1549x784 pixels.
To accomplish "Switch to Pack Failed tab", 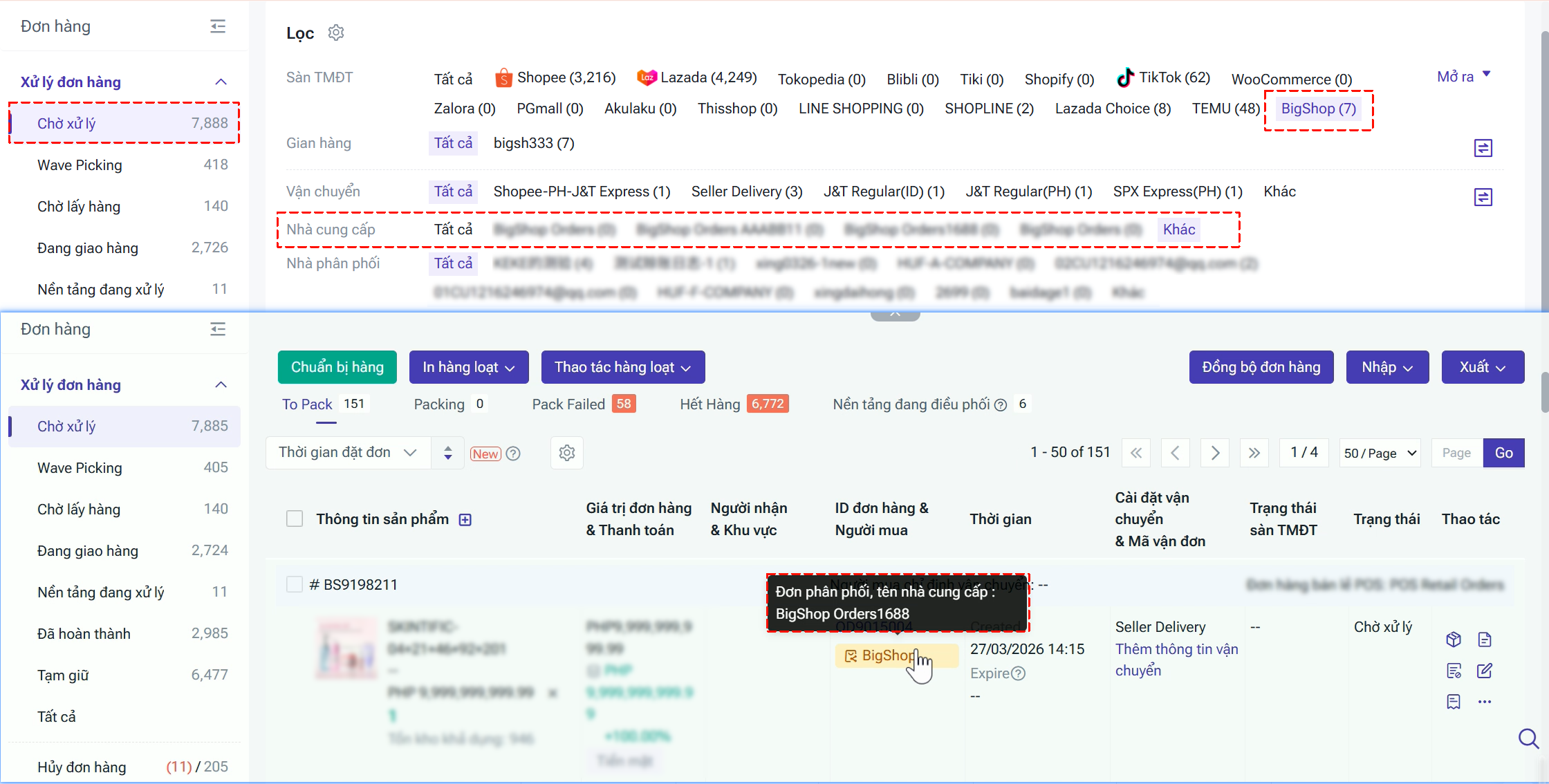I will 568,404.
